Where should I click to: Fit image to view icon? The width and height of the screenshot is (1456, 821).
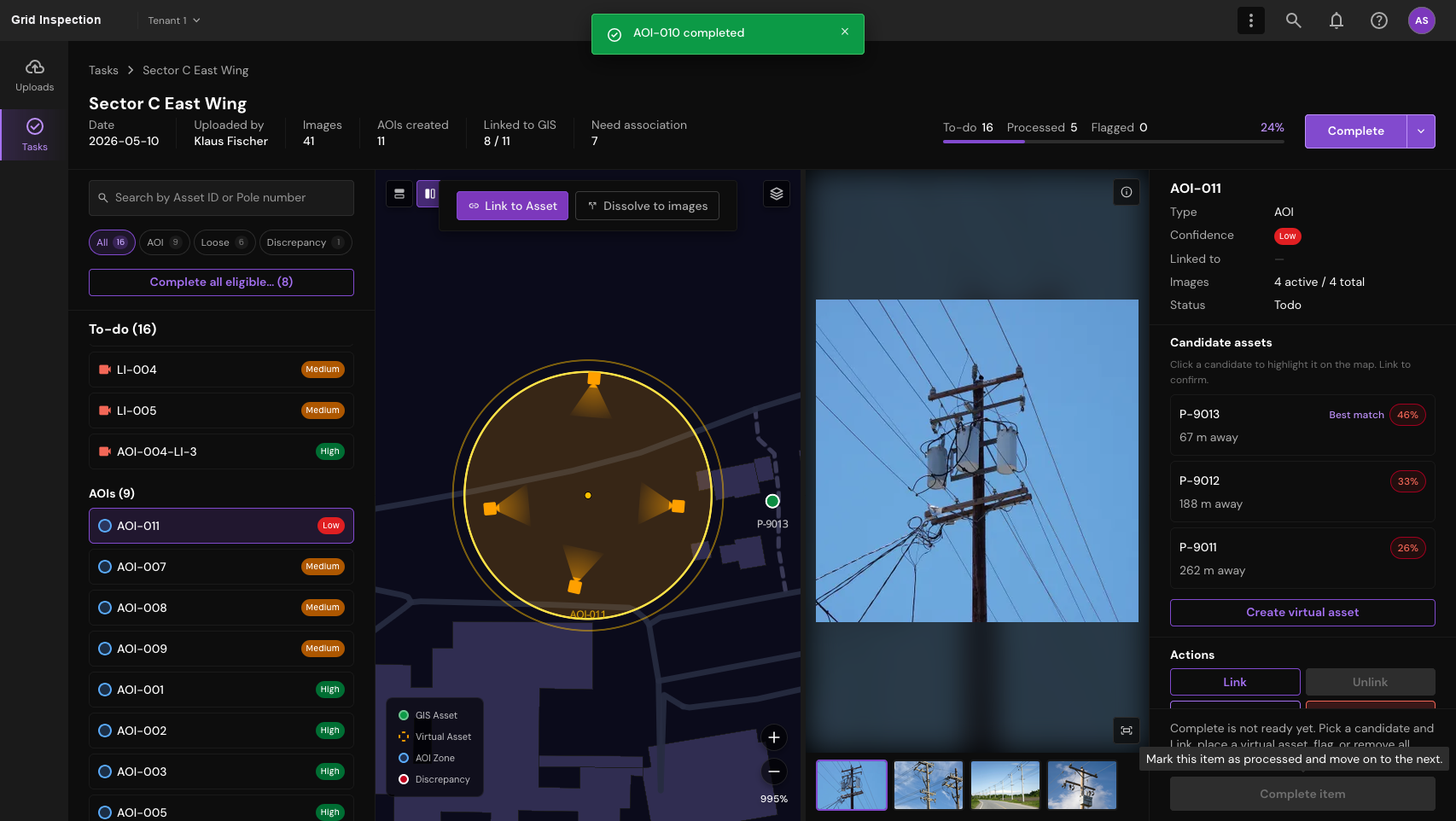point(1127,731)
